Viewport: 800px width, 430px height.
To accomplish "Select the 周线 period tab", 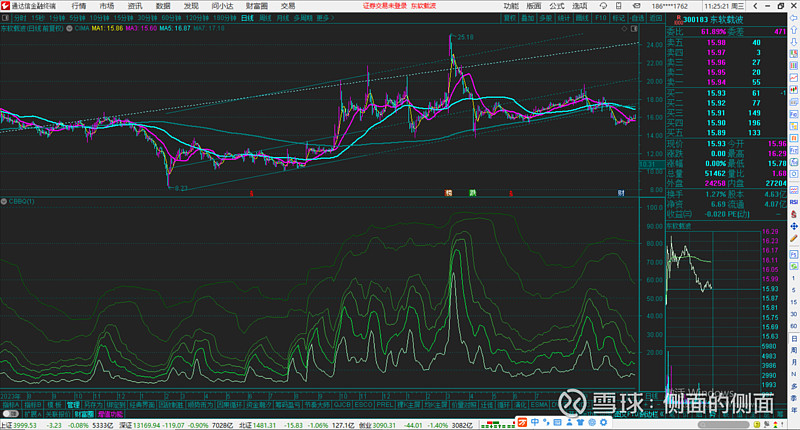I will coord(265,18).
